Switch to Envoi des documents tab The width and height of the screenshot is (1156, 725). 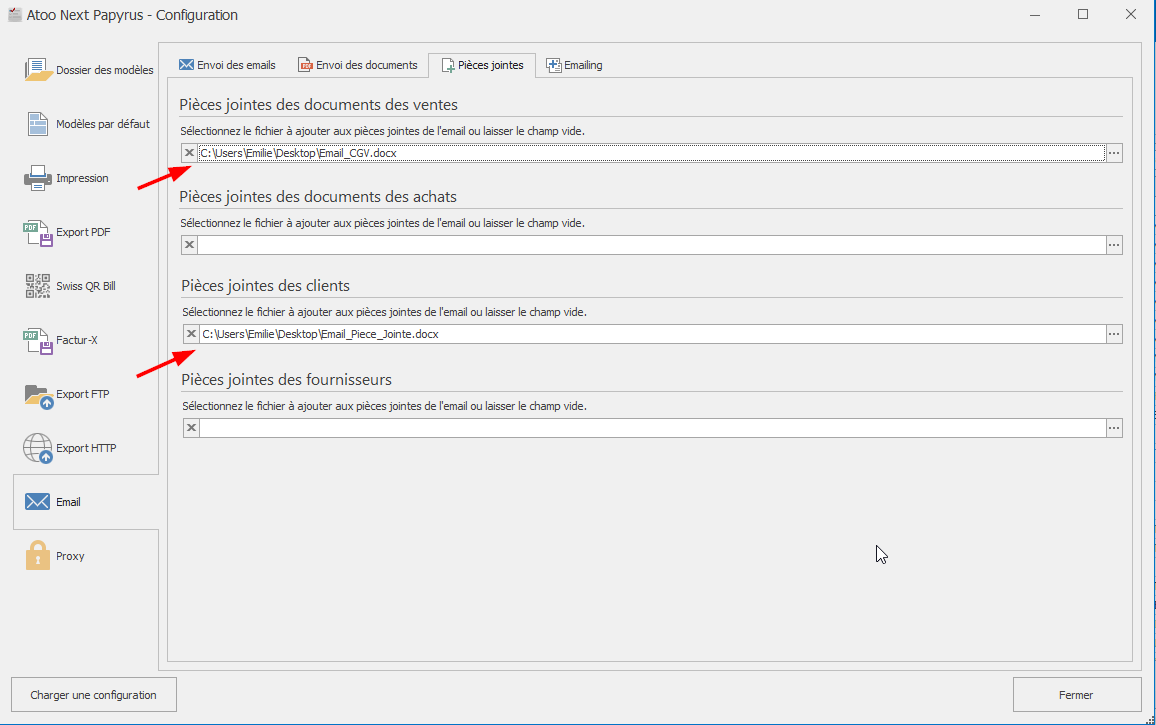(357, 65)
